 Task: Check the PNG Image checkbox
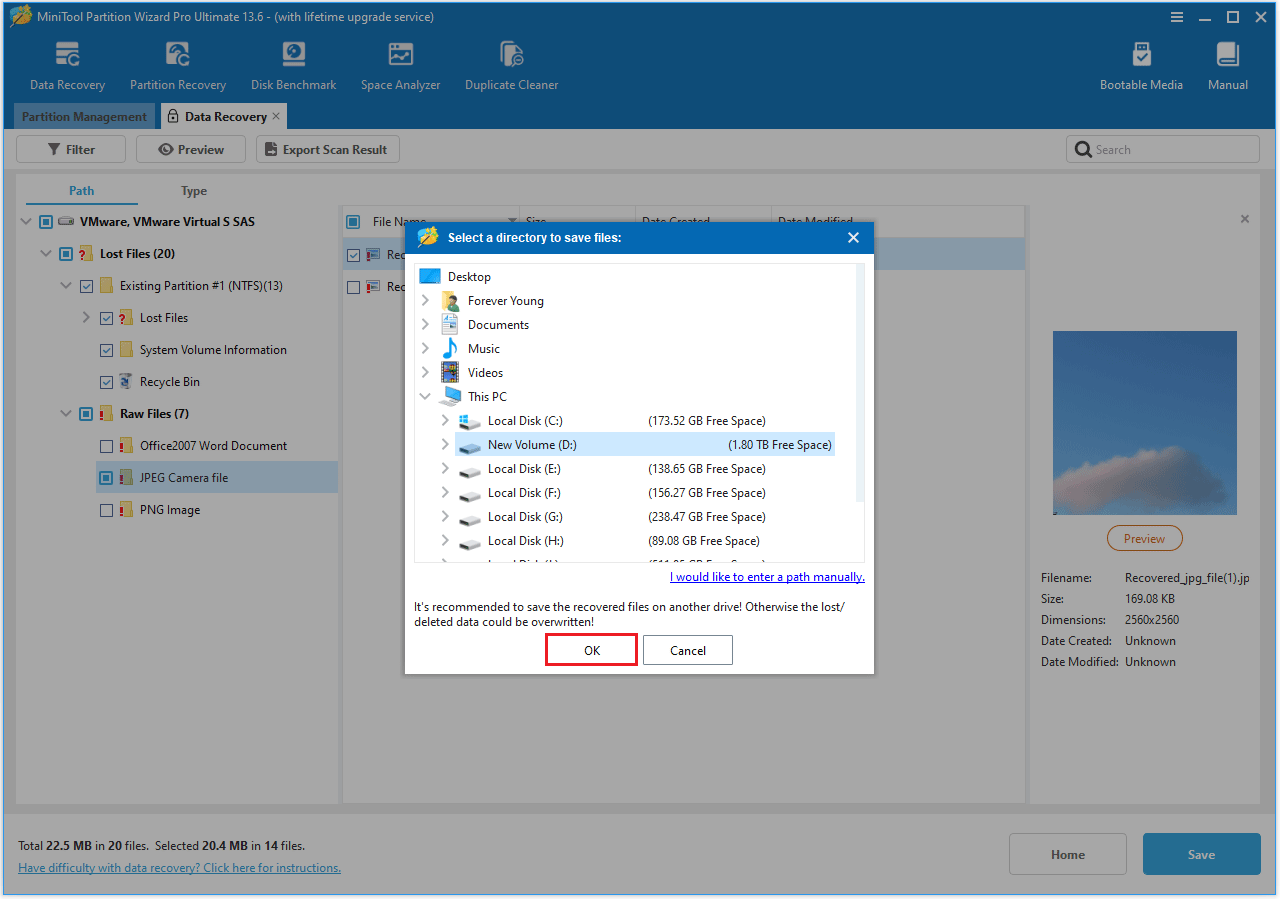(106, 509)
